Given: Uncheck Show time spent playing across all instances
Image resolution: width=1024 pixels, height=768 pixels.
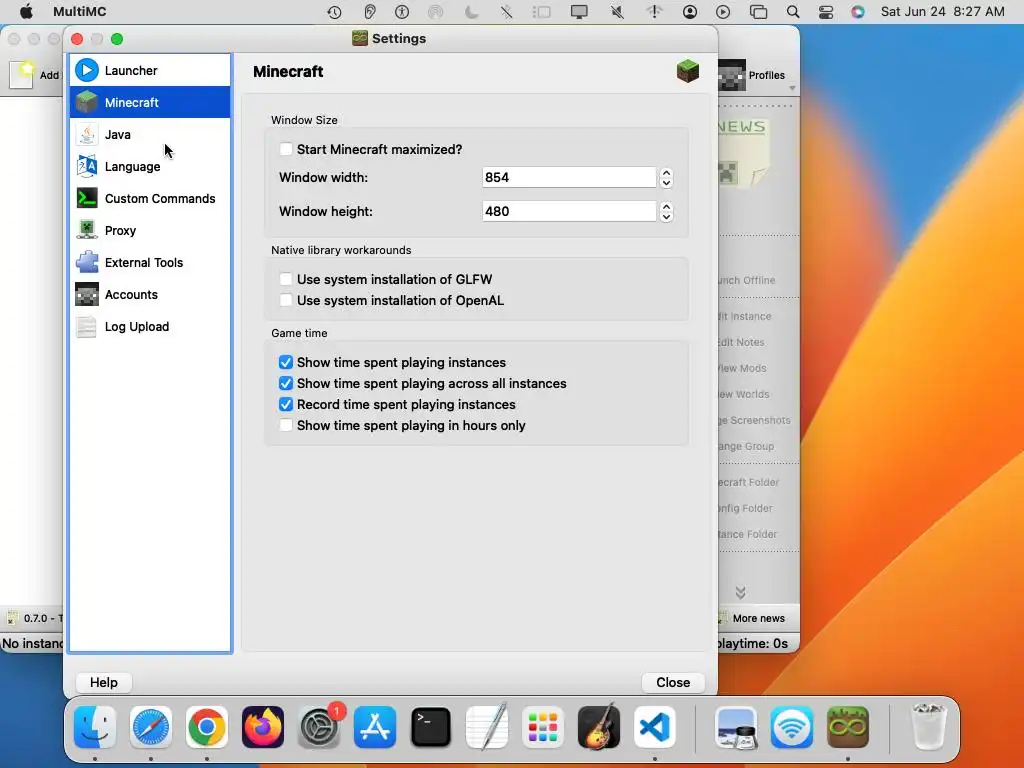Looking at the screenshot, I should pyautogui.click(x=285, y=383).
